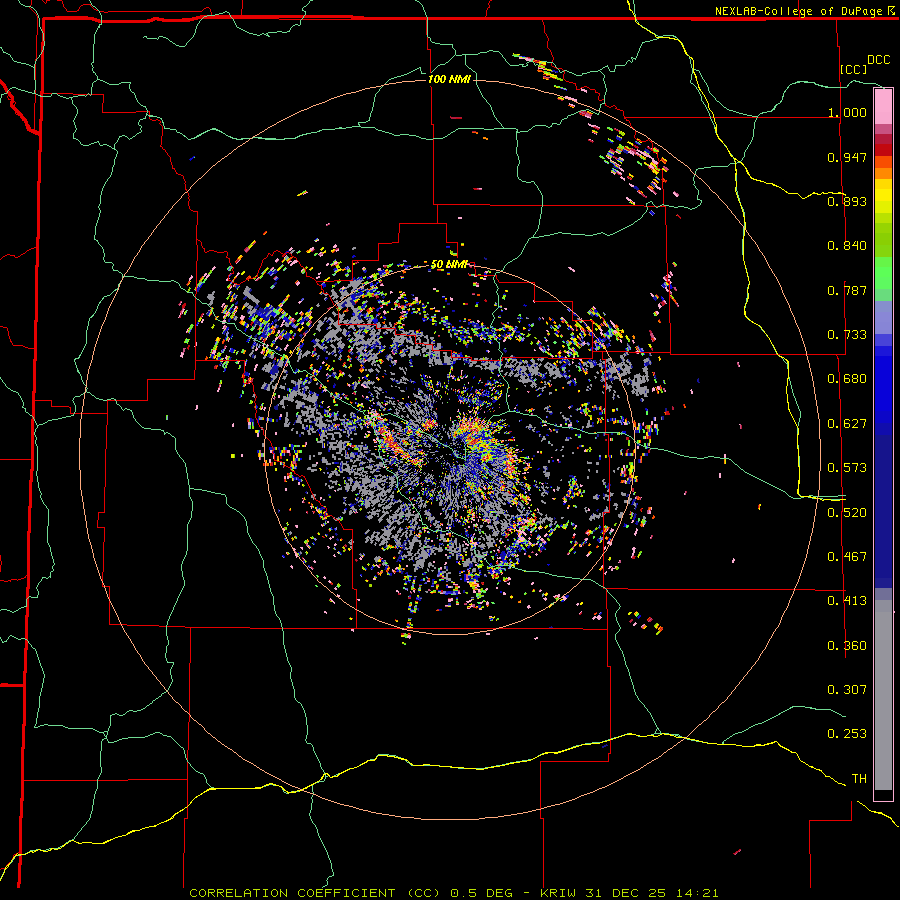Pick the gray segment of the color bar
The height and width of the screenshot is (900, 900).
[883, 695]
